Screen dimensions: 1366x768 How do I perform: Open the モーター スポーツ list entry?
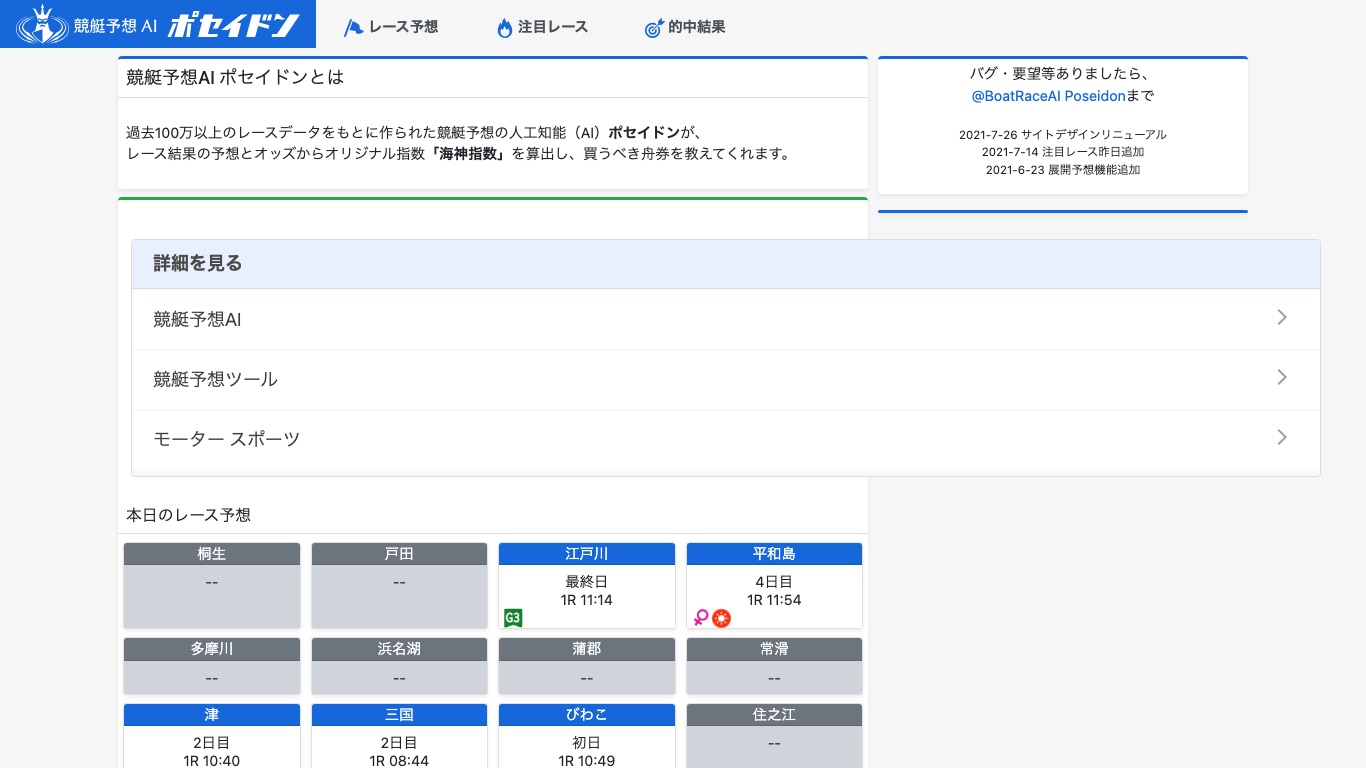click(x=725, y=440)
